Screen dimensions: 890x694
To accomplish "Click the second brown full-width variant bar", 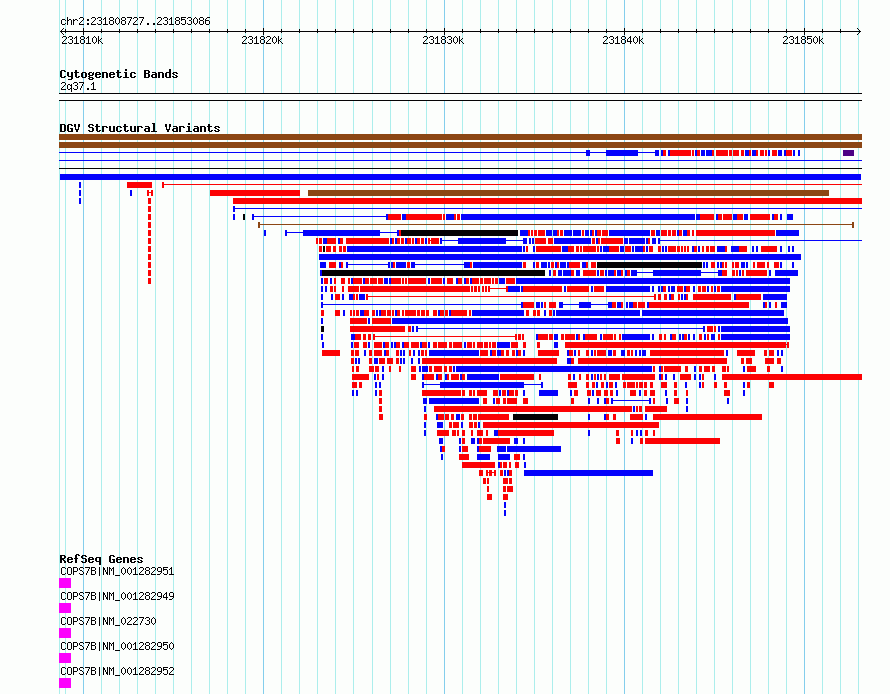I will tap(460, 145).
